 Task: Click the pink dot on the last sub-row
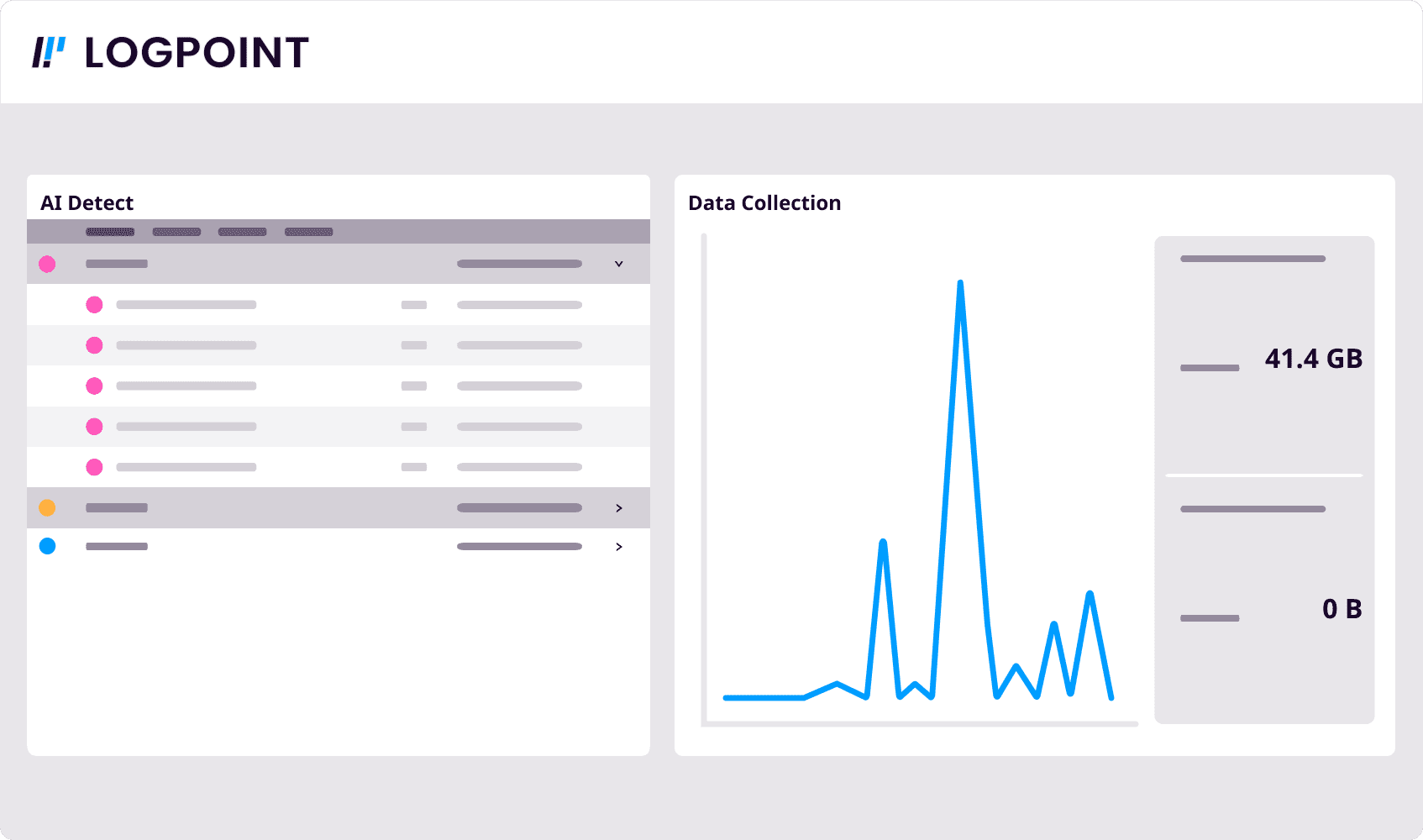click(94, 467)
